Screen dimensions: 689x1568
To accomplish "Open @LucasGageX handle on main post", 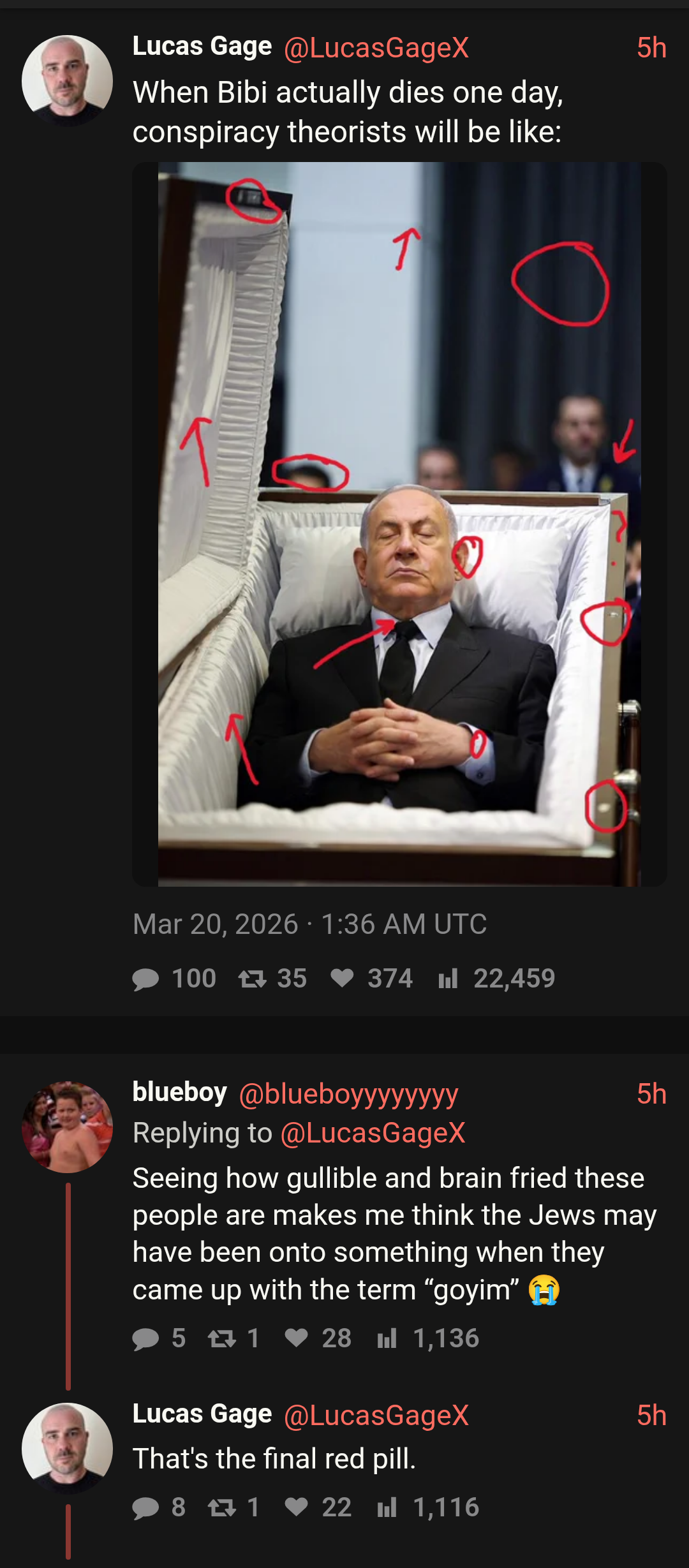I will 376,48.
